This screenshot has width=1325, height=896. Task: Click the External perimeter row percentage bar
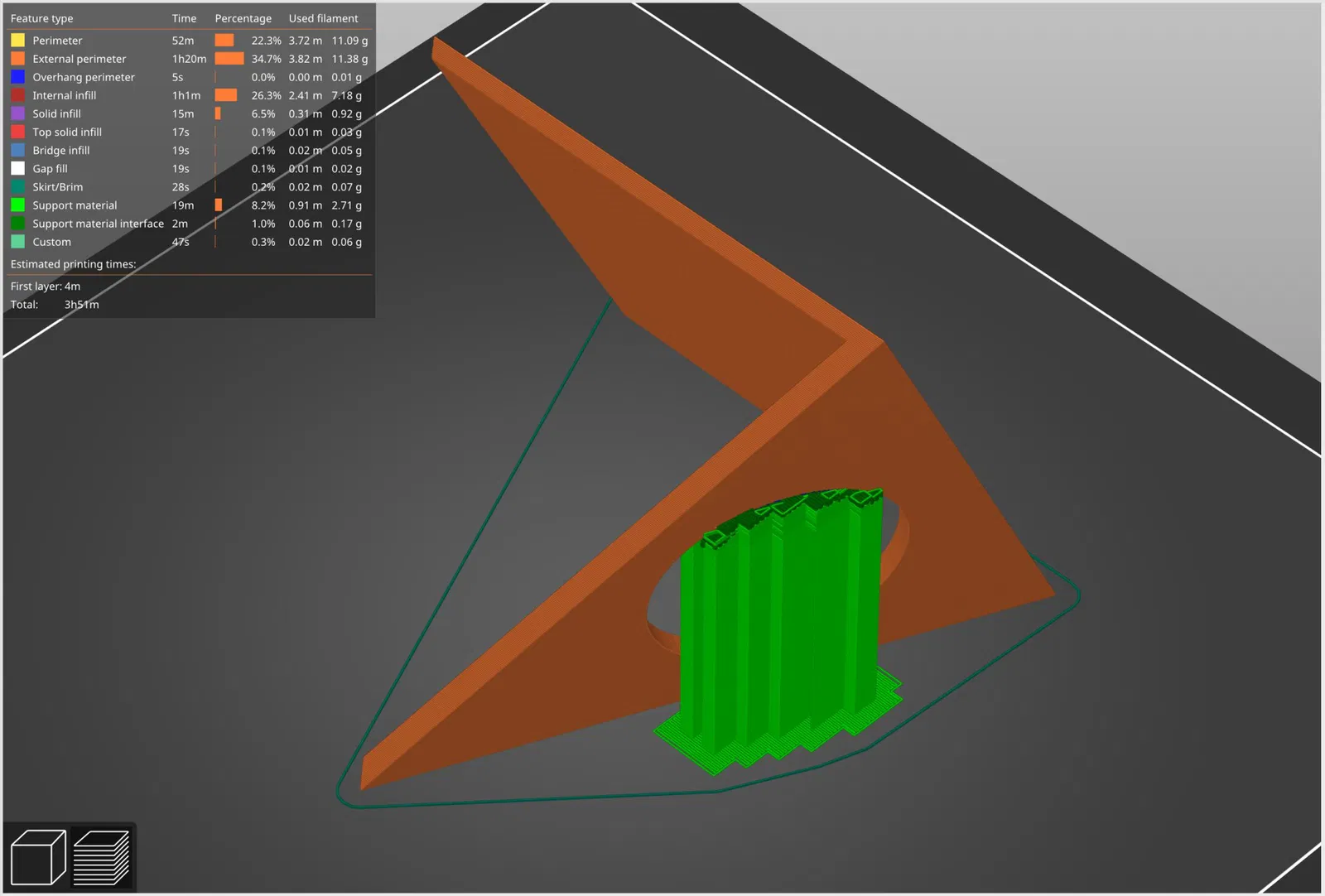tap(229, 59)
